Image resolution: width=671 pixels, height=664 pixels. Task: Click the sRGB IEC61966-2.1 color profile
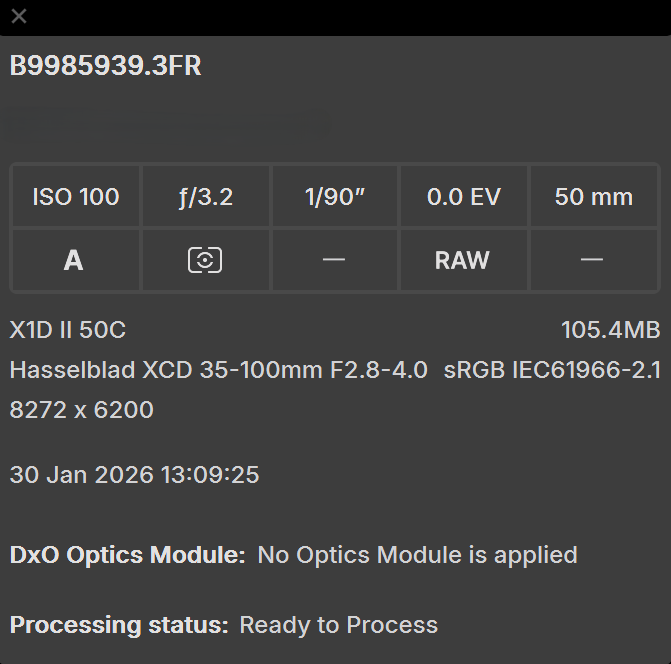click(x=552, y=370)
